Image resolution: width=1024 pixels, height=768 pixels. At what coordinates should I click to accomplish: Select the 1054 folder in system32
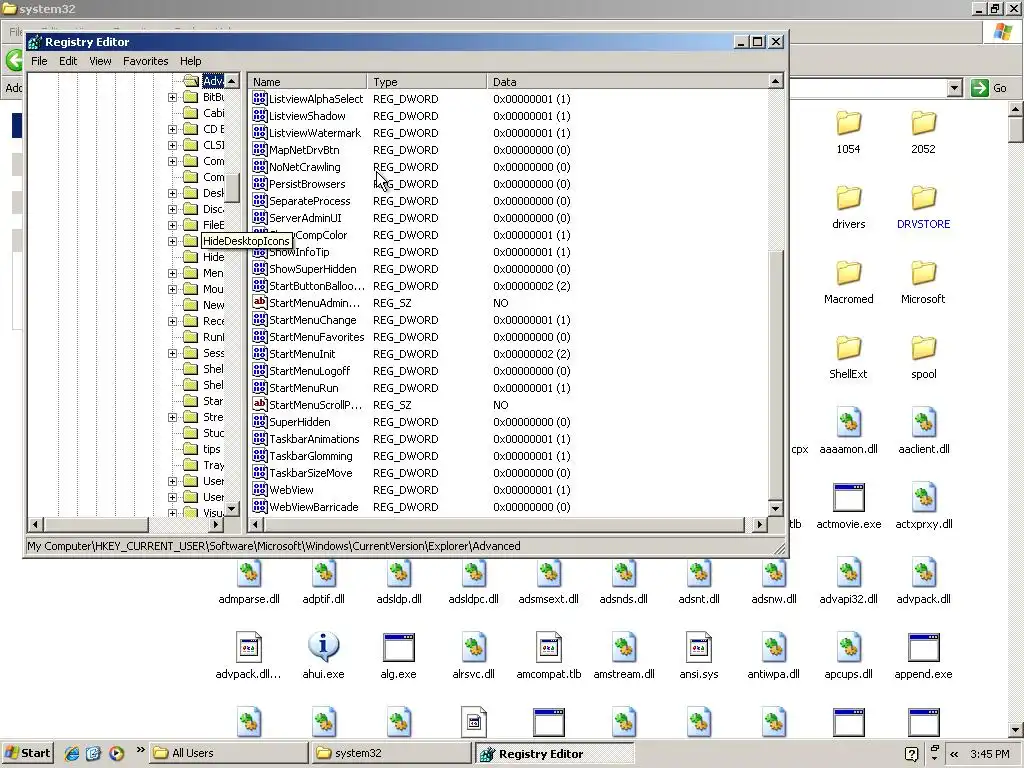click(848, 123)
